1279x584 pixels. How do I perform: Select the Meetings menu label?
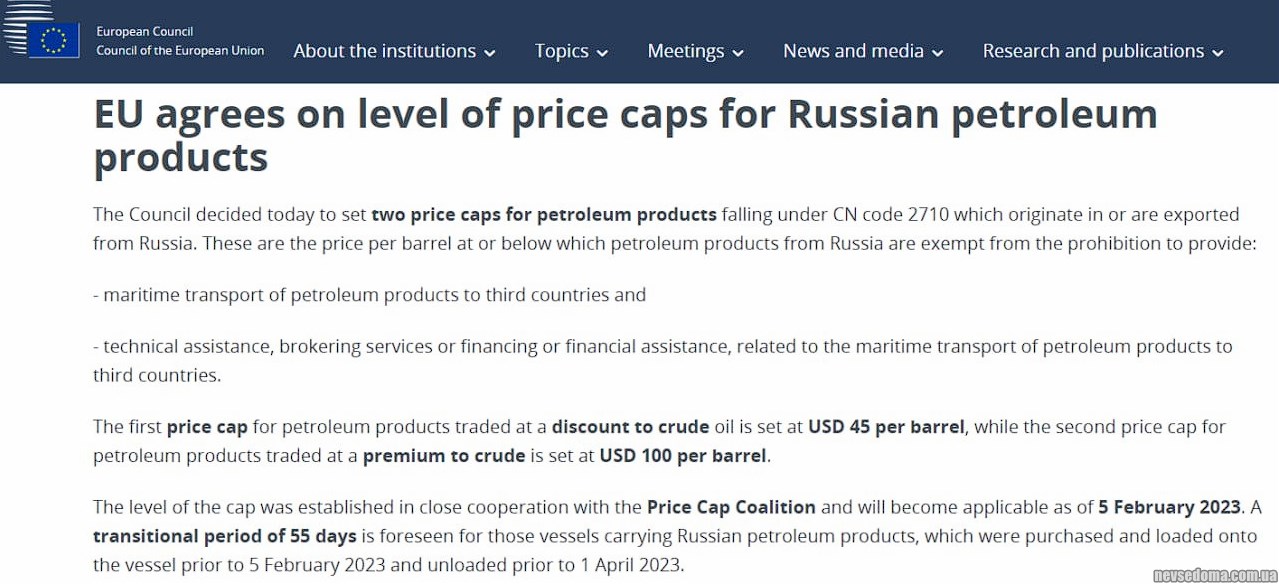[x=685, y=51]
